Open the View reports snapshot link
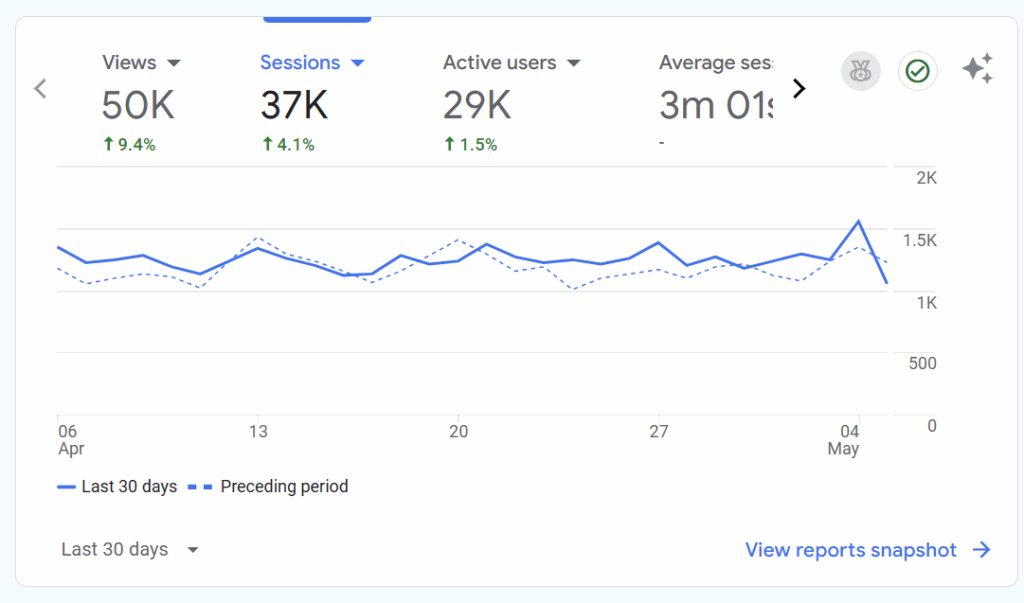Viewport: 1024px width, 603px height. pyautogui.click(x=851, y=550)
